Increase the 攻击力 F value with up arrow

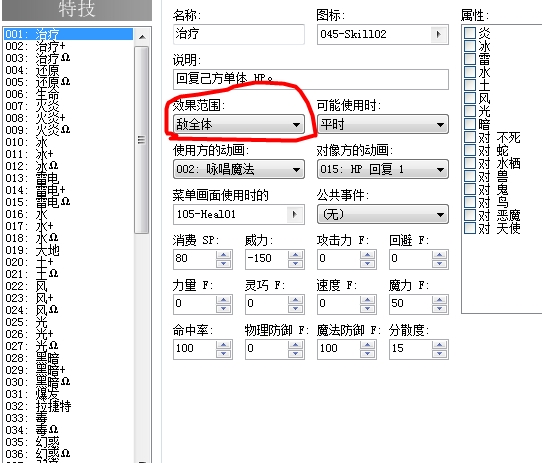pyautogui.click(x=367, y=255)
